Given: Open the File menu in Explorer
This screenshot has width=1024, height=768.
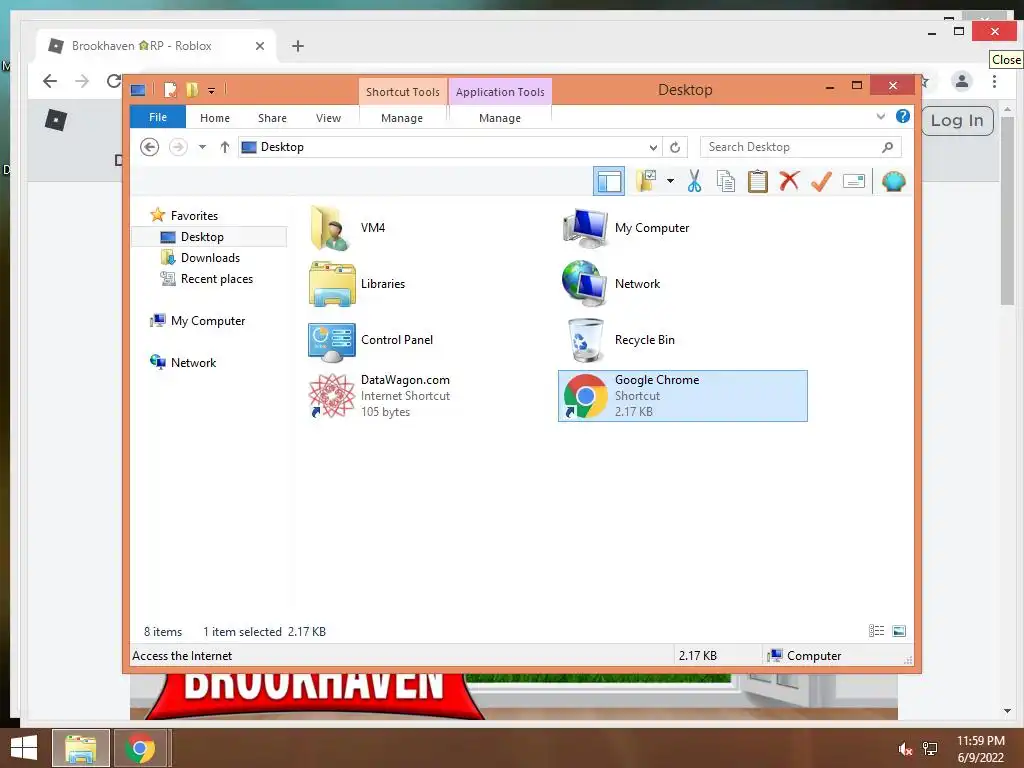Looking at the screenshot, I should 158,118.
